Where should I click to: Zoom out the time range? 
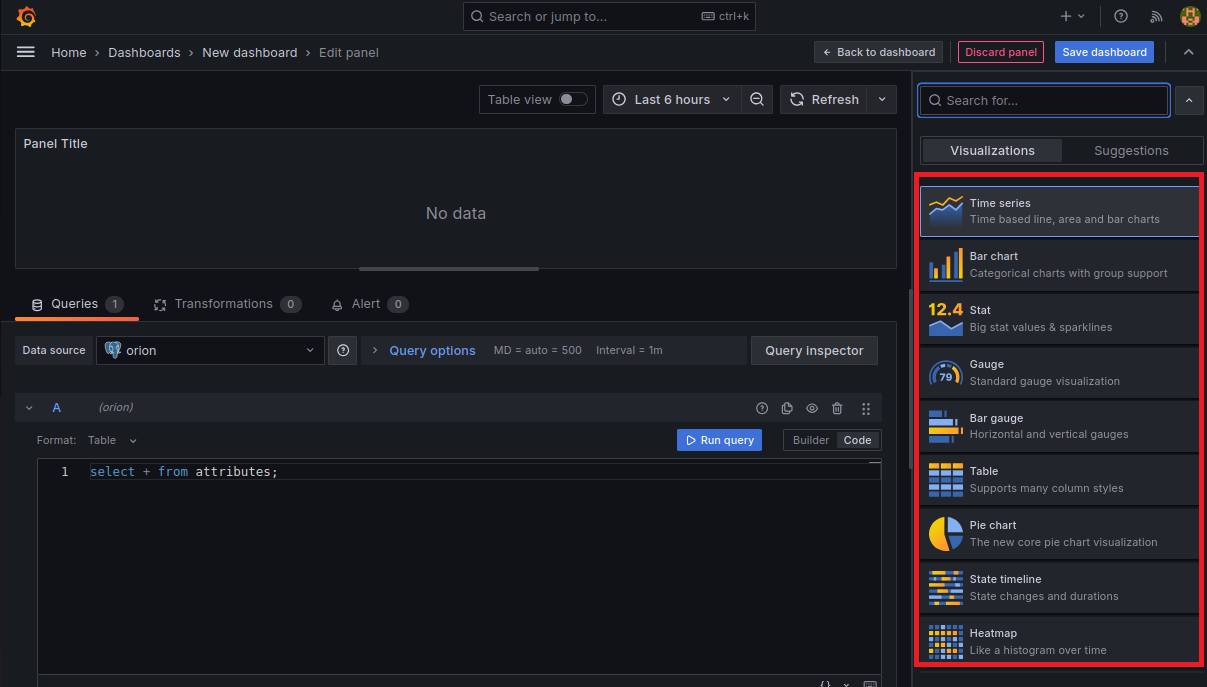click(x=757, y=100)
